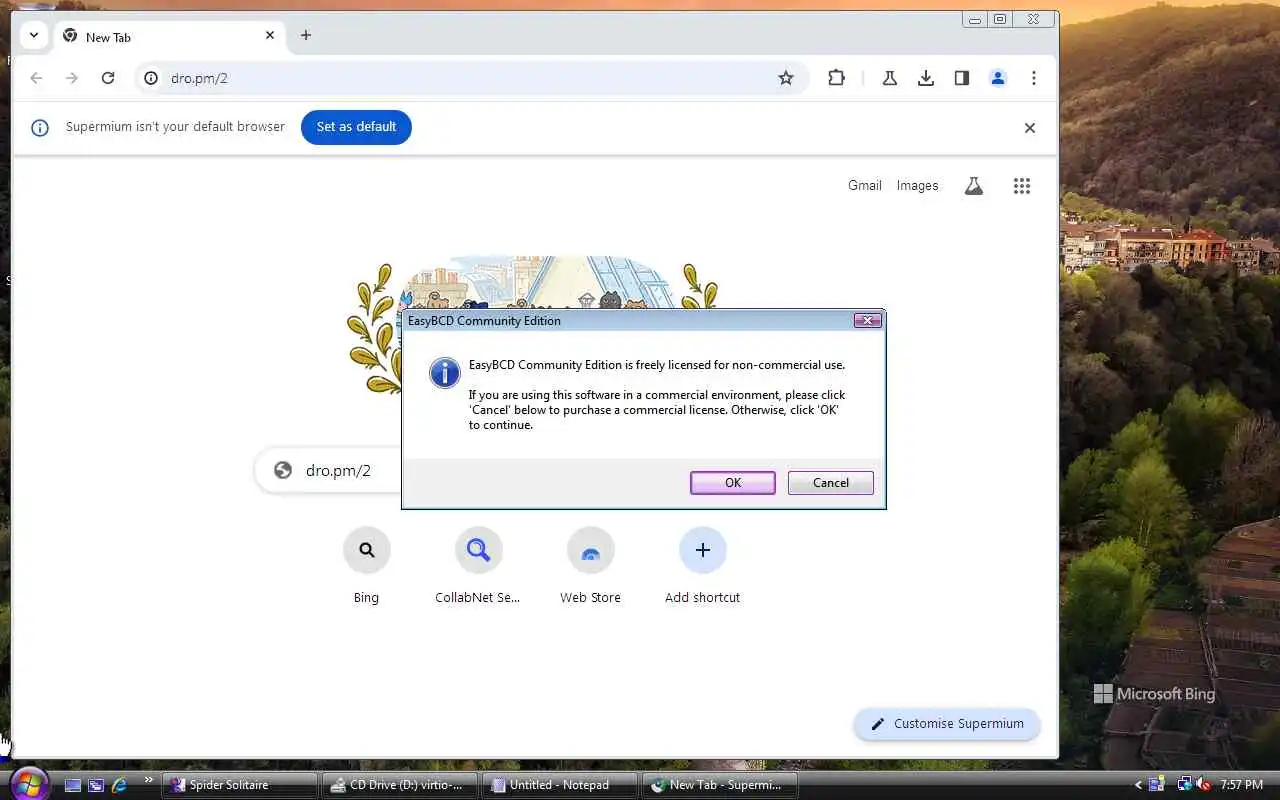Screen dimensions: 1280x800
Task: Go back with the back arrow
Action: (x=36, y=78)
